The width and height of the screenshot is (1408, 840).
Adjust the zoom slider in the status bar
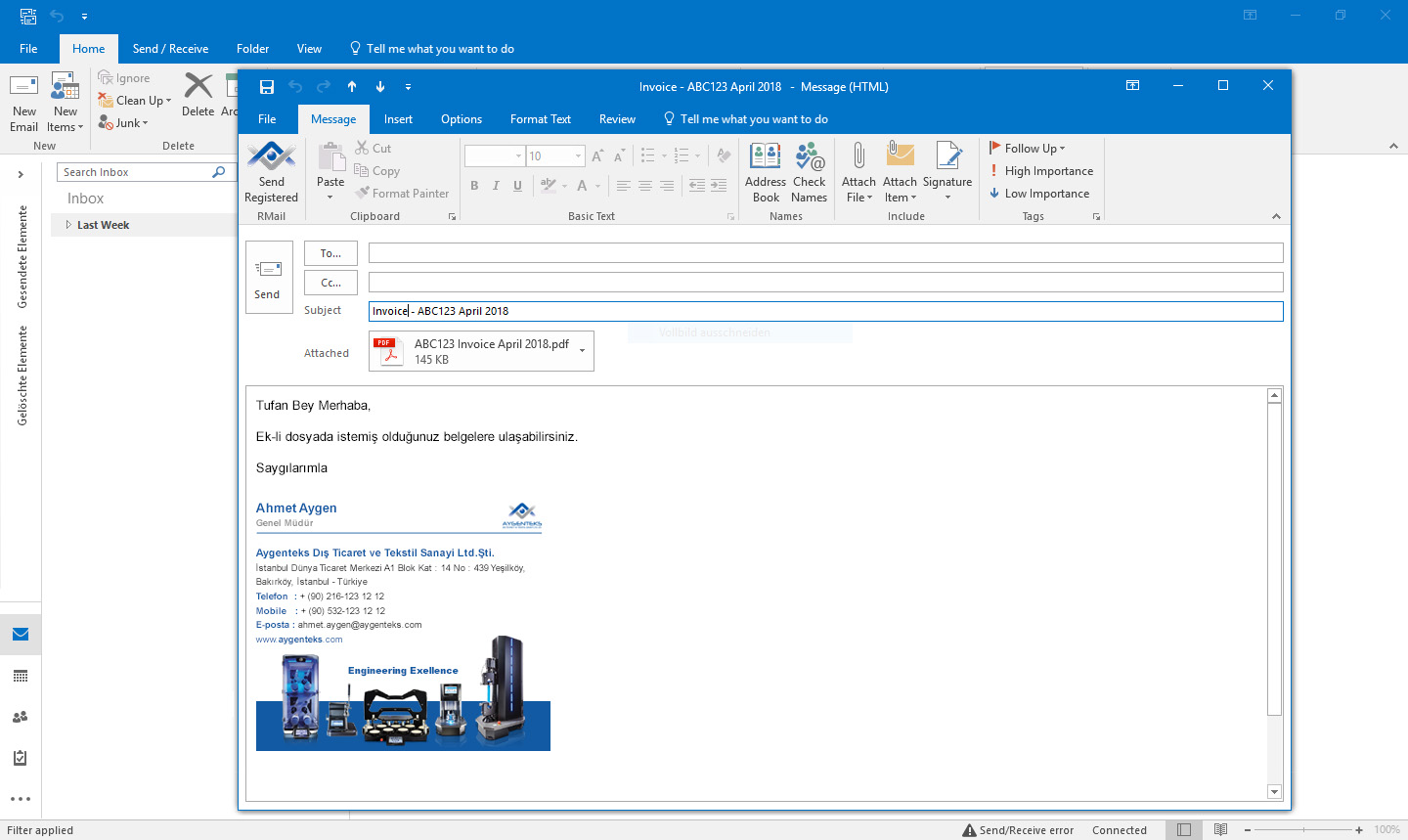click(x=1304, y=830)
